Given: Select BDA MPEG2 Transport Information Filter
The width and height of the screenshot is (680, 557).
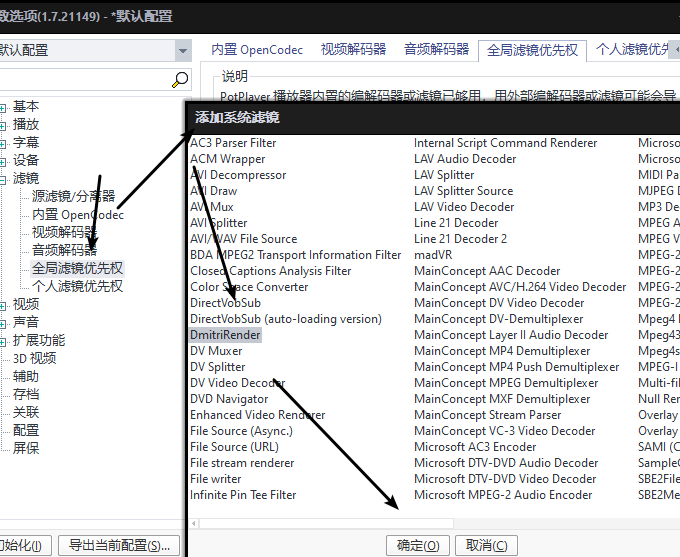Looking at the screenshot, I should pyautogui.click(x=295, y=255).
